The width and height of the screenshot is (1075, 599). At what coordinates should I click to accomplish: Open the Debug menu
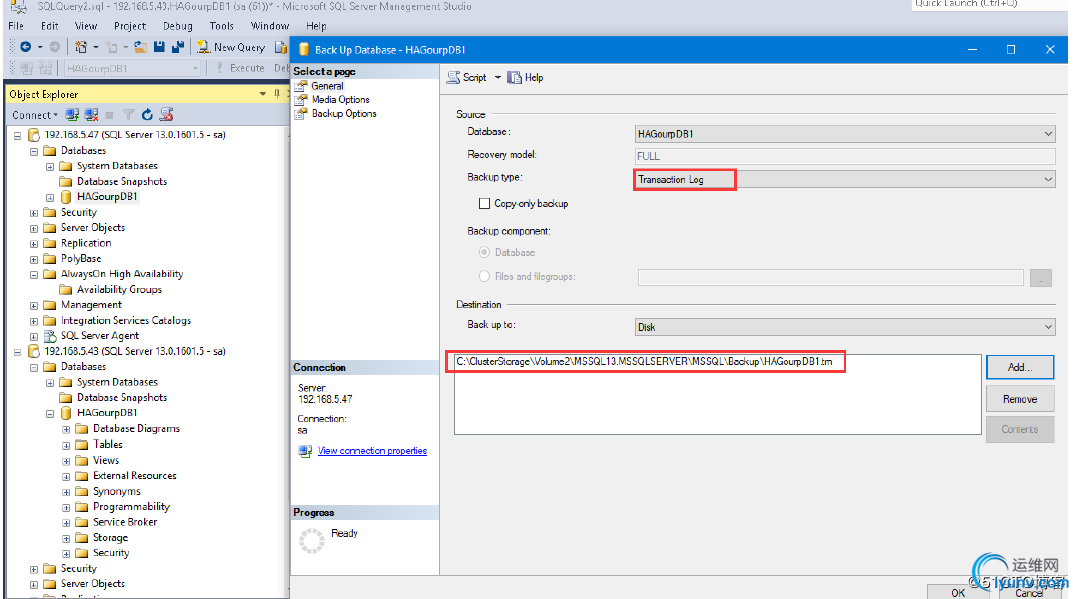coord(178,26)
